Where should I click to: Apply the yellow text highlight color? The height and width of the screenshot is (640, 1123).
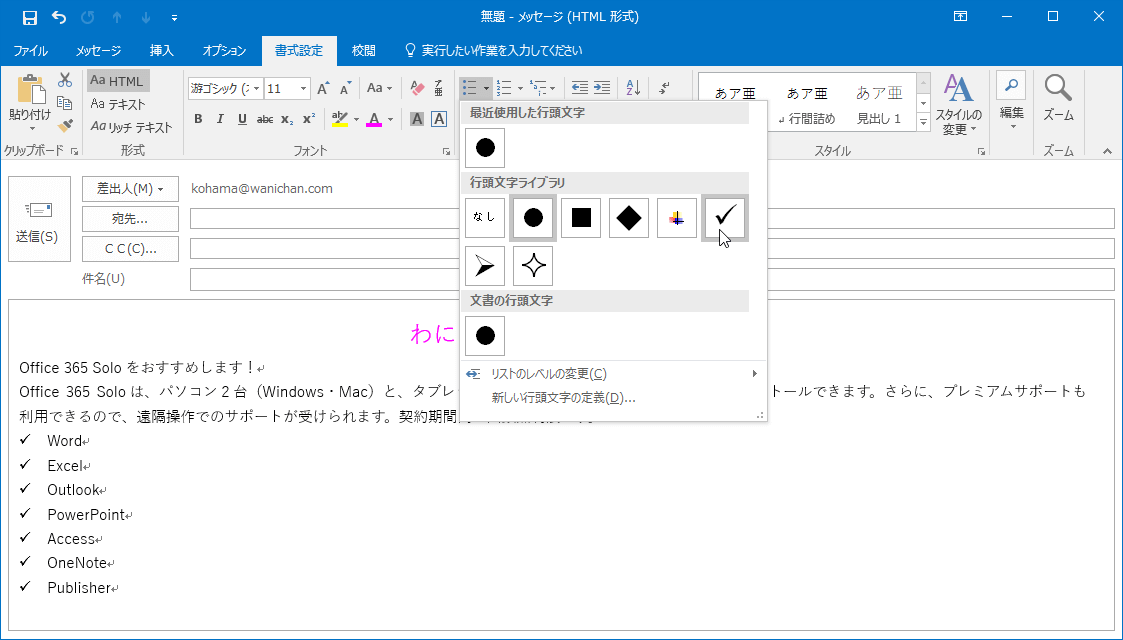339,120
